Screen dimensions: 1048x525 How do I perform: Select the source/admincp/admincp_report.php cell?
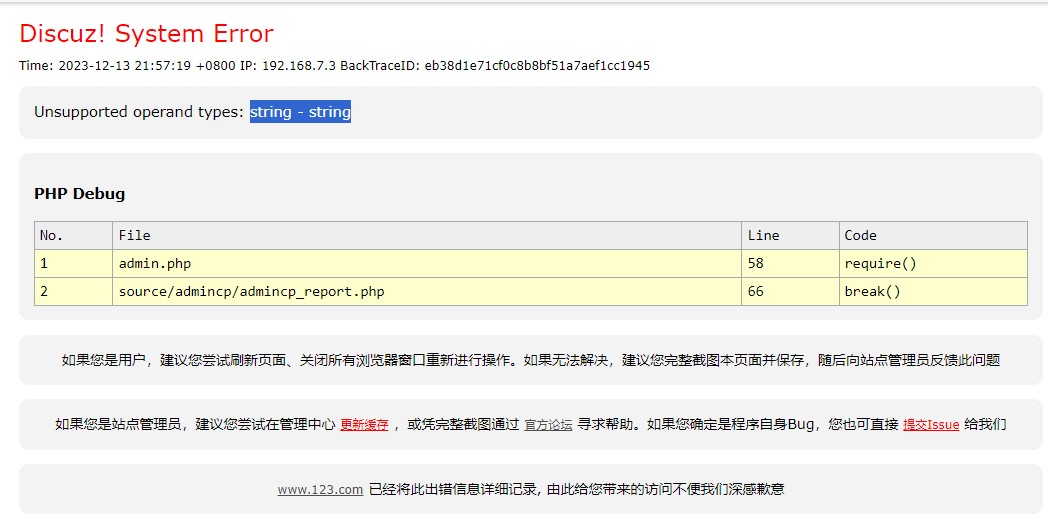pyautogui.click(x=251, y=292)
